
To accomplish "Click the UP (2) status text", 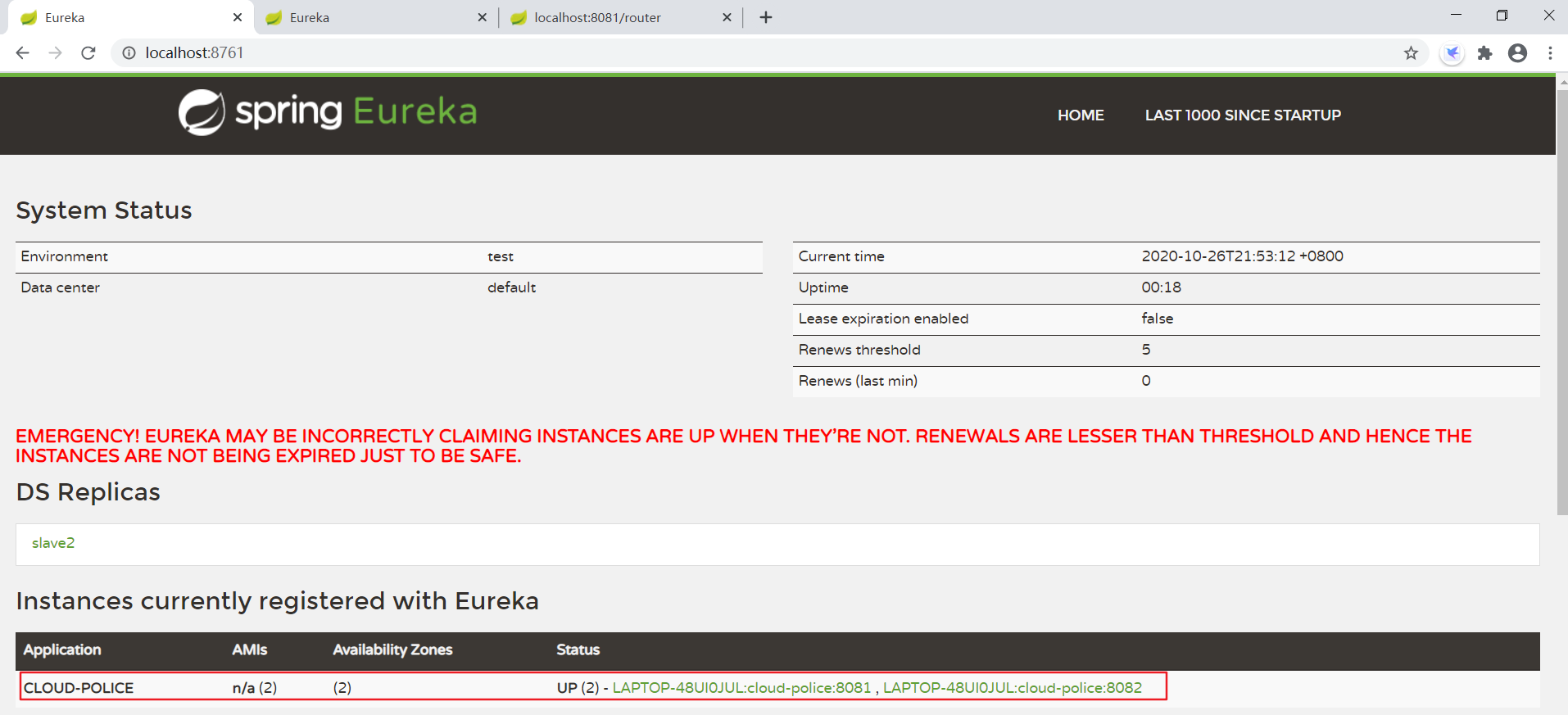I will (578, 688).
